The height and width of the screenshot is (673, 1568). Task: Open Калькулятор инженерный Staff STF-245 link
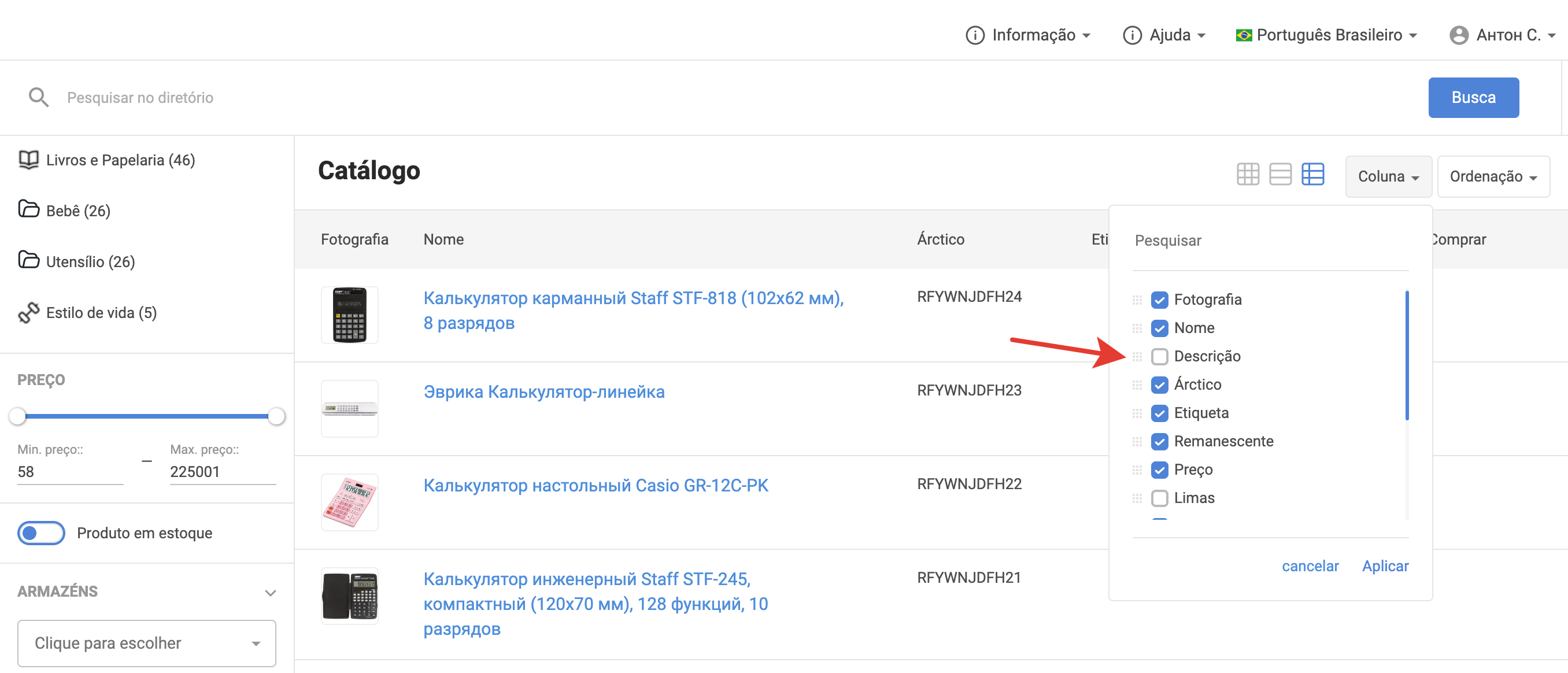596,604
